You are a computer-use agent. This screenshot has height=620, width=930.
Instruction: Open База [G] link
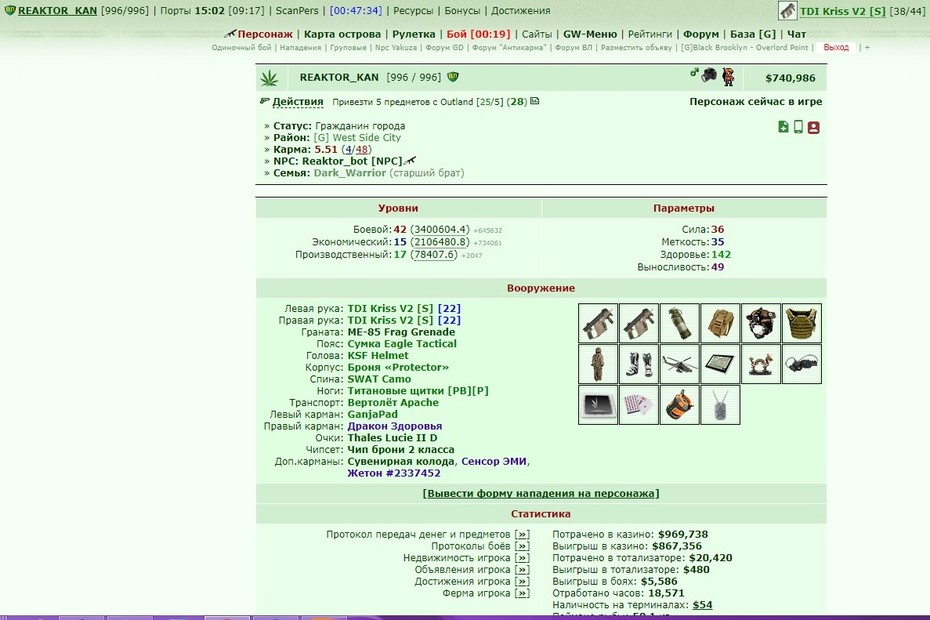(753, 34)
